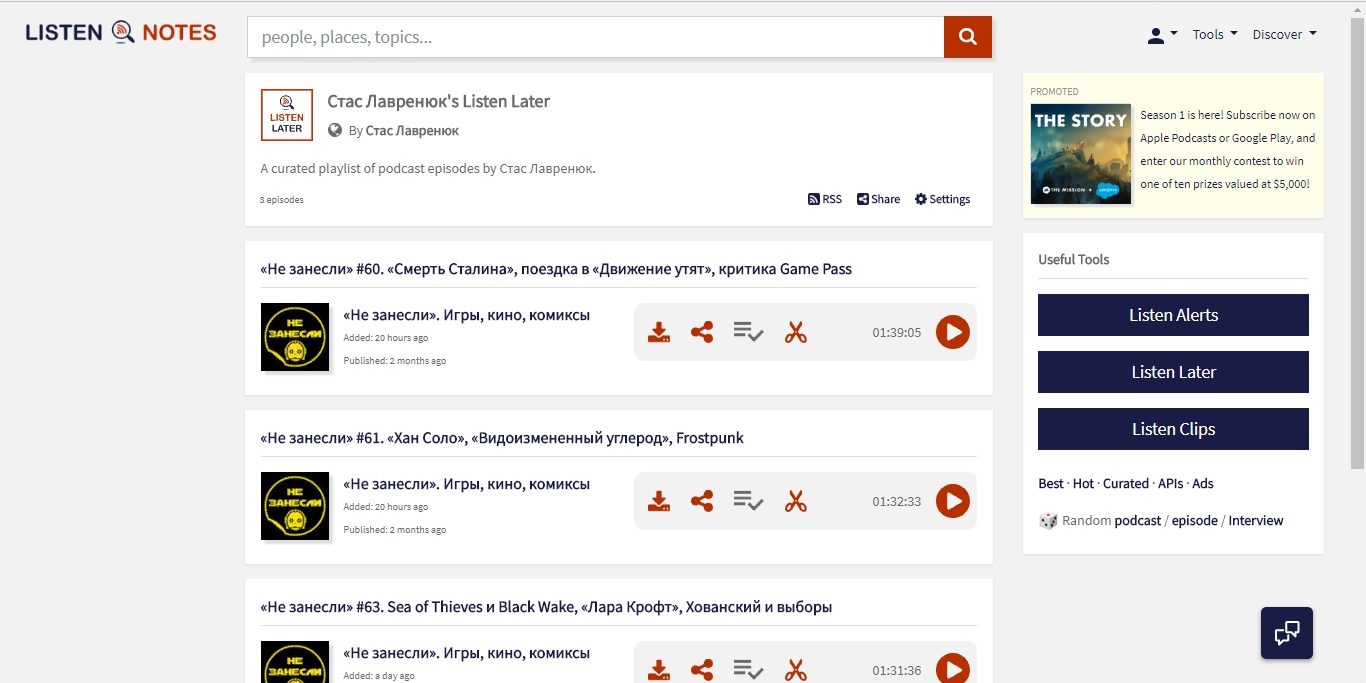This screenshot has height=683, width=1366.
Task: Click the Listen Later tool button
Action: point(1173,372)
